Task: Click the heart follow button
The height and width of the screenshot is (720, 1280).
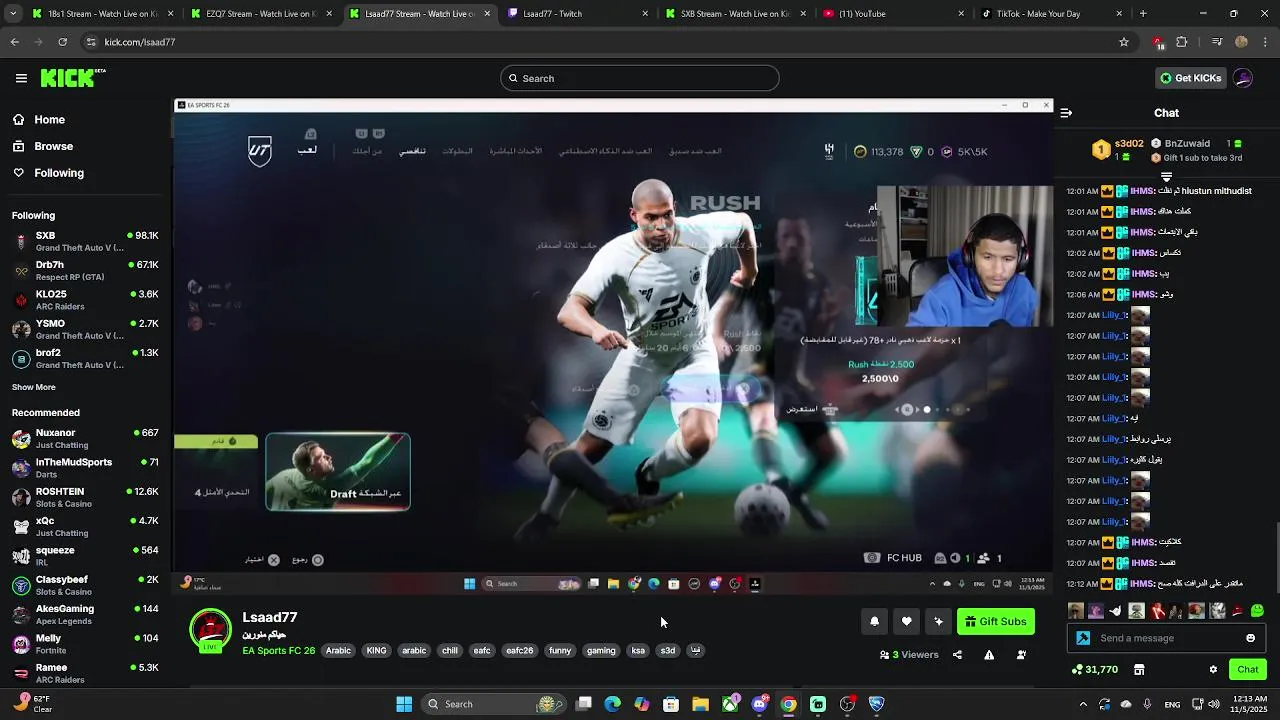Action: click(906, 621)
